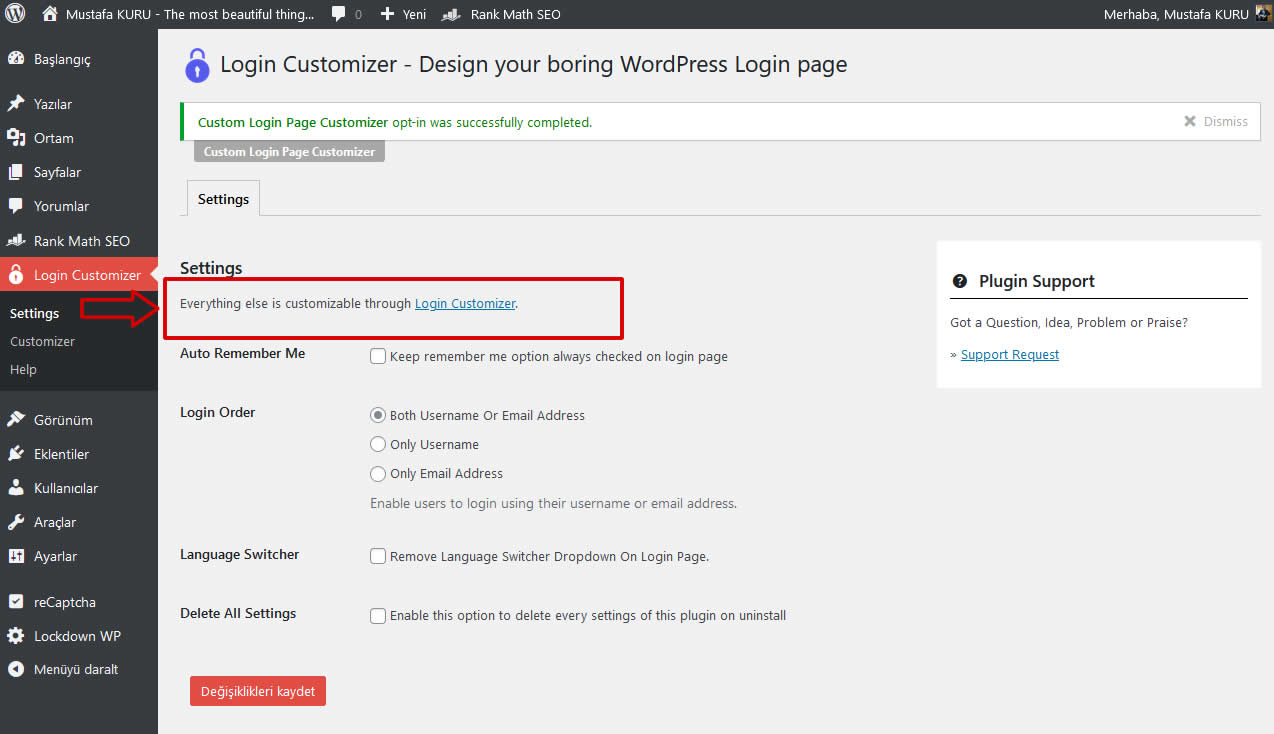Click the plus icon next to Yeni
This screenshot has height=734, width=1274.
[x=388, y=14]
